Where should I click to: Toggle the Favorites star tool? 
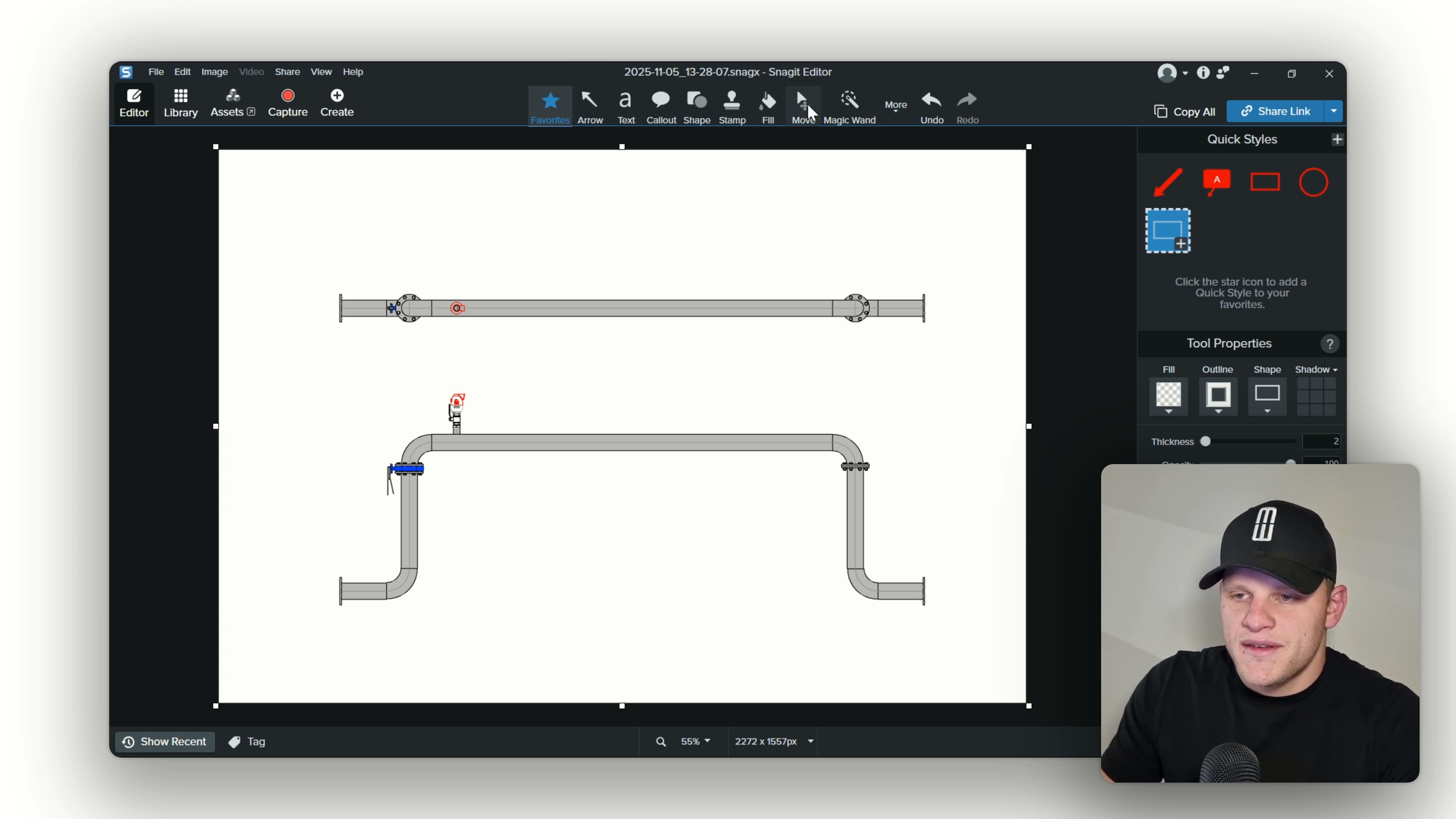coord(550,107)
